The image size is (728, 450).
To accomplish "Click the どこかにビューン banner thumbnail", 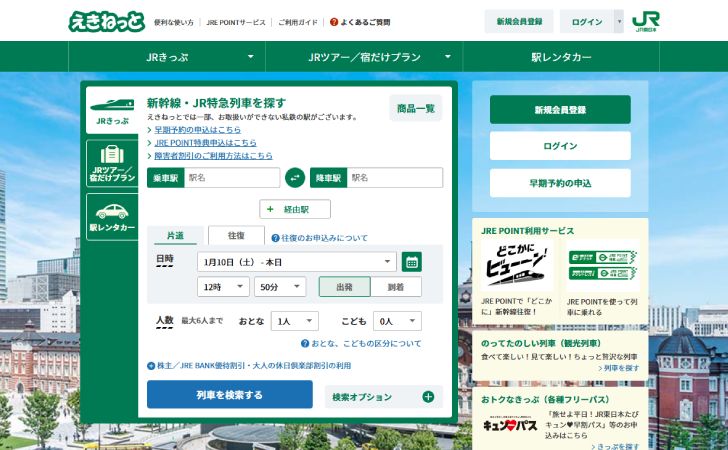I will click(517, 265).
